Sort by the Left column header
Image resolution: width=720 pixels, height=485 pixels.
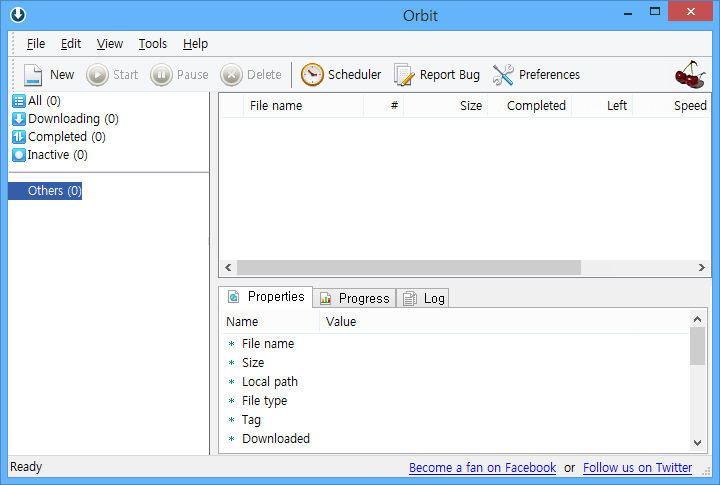(x=602, y=106)
